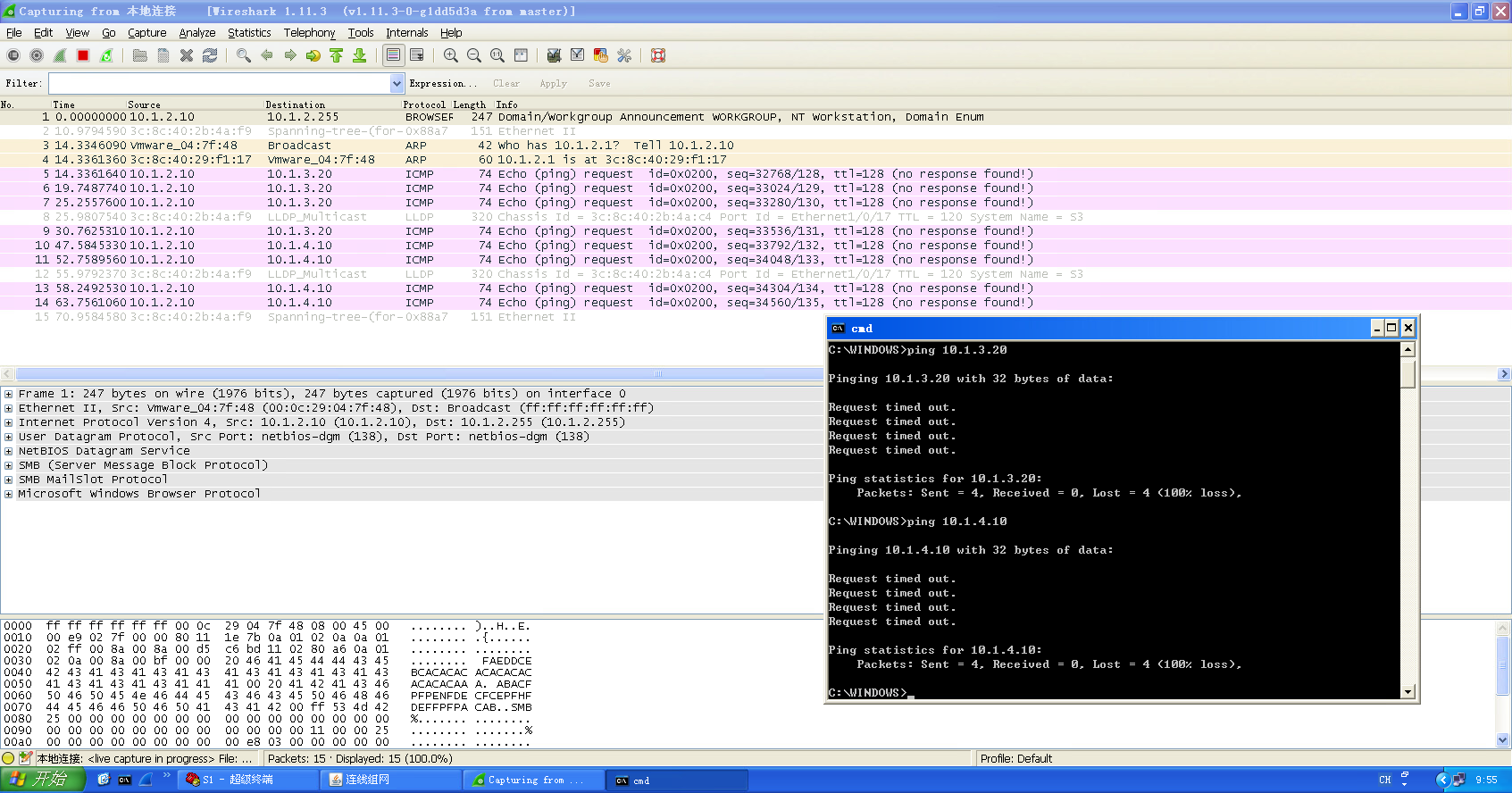Open the Windows Start button
The image size is (1512, 793).
click(x=43, y=780)
